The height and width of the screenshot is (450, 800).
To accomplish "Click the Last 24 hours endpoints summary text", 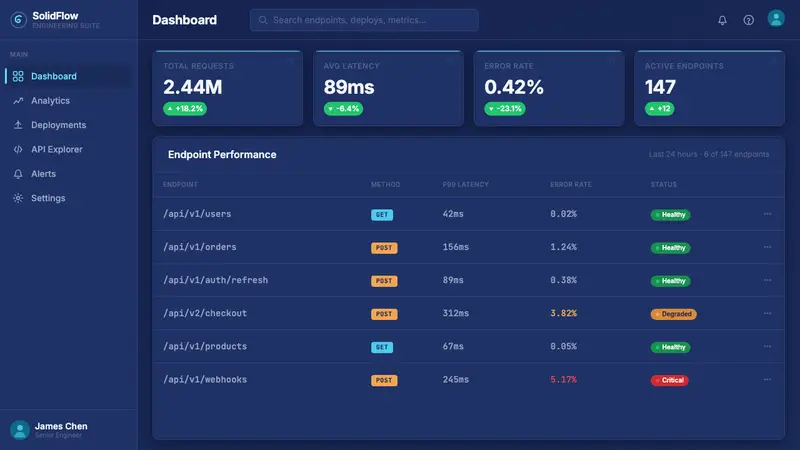I will pos(709,154).
